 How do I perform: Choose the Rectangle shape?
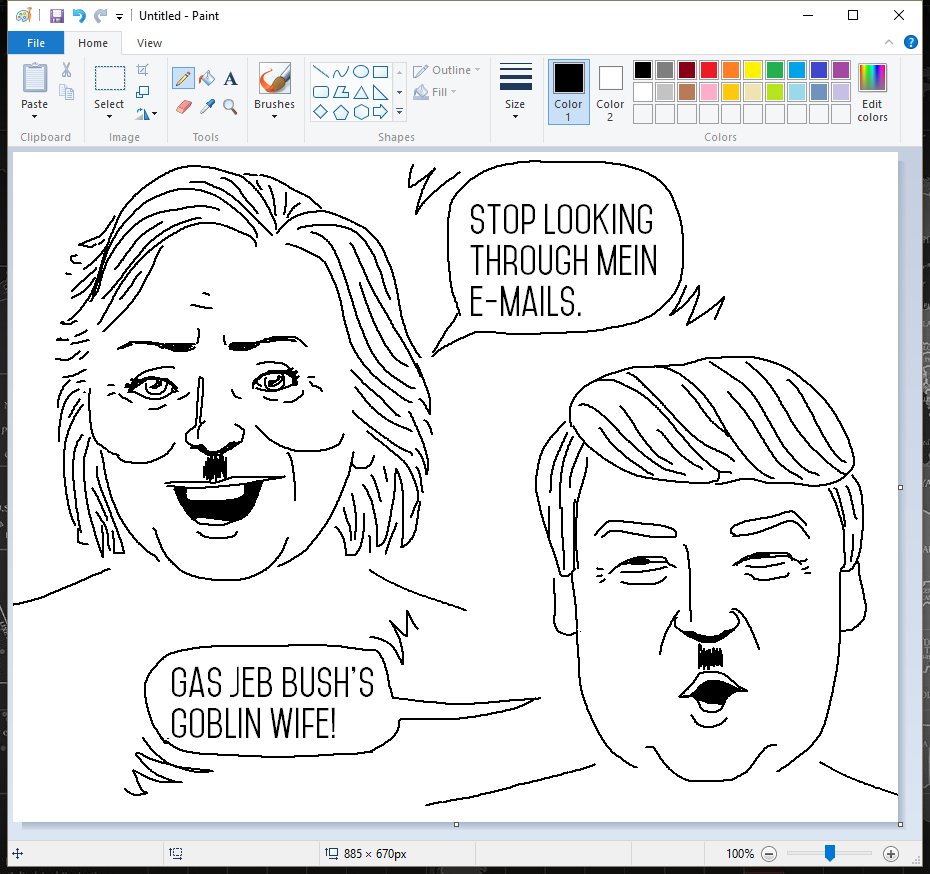tap(380, 72)
